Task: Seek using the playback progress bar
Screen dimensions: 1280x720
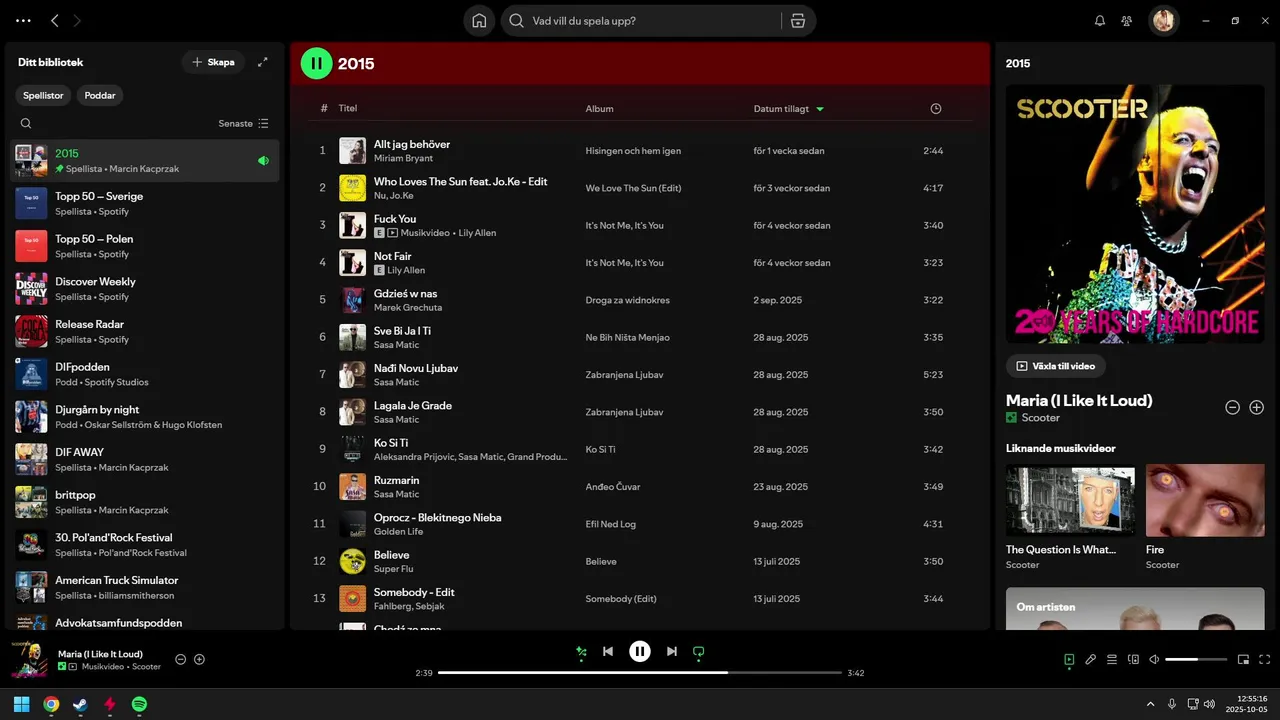Action: tap(640, 673)
